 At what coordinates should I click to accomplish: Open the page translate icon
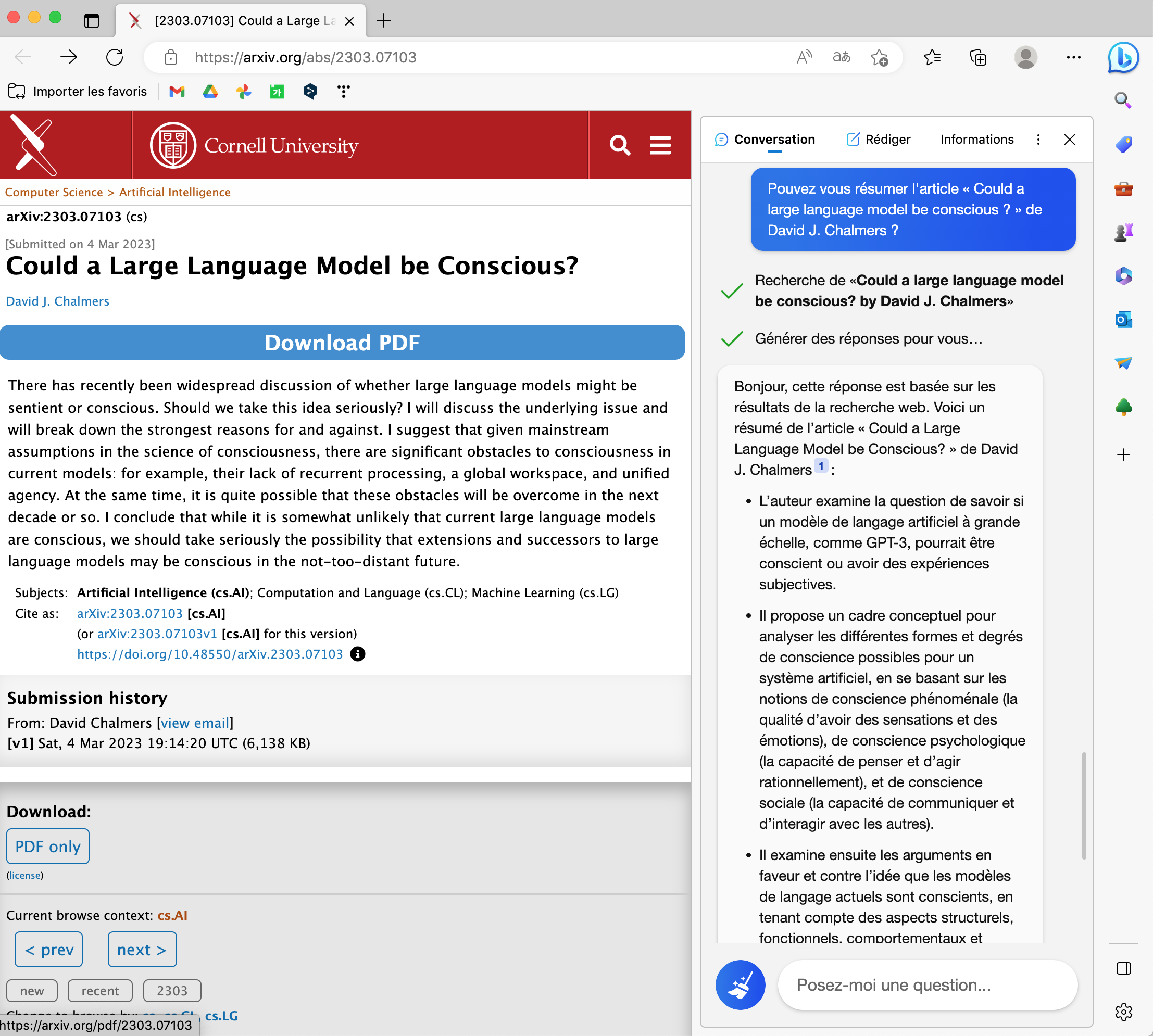[842, 57]
